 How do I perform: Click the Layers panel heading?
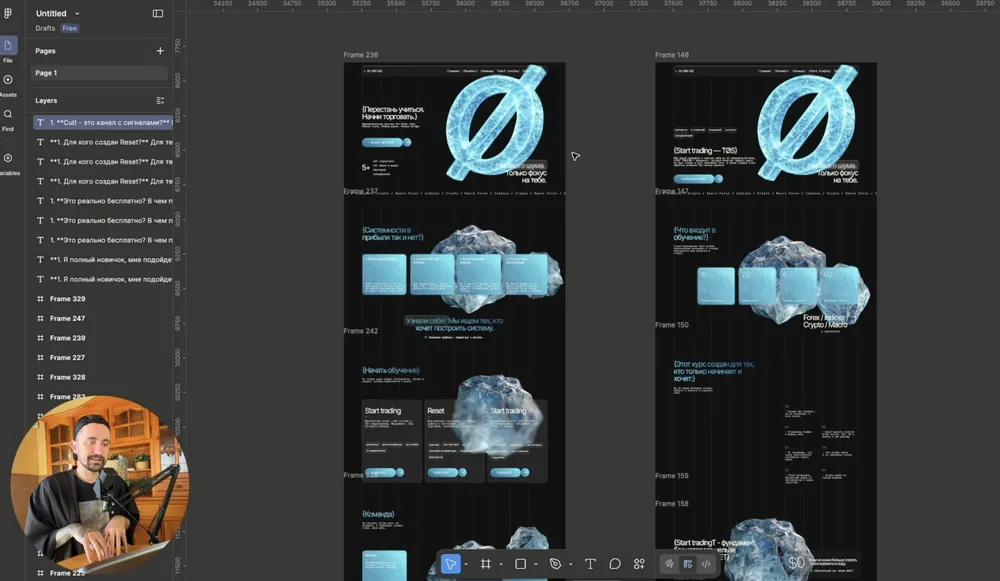[x=46, y=101]
